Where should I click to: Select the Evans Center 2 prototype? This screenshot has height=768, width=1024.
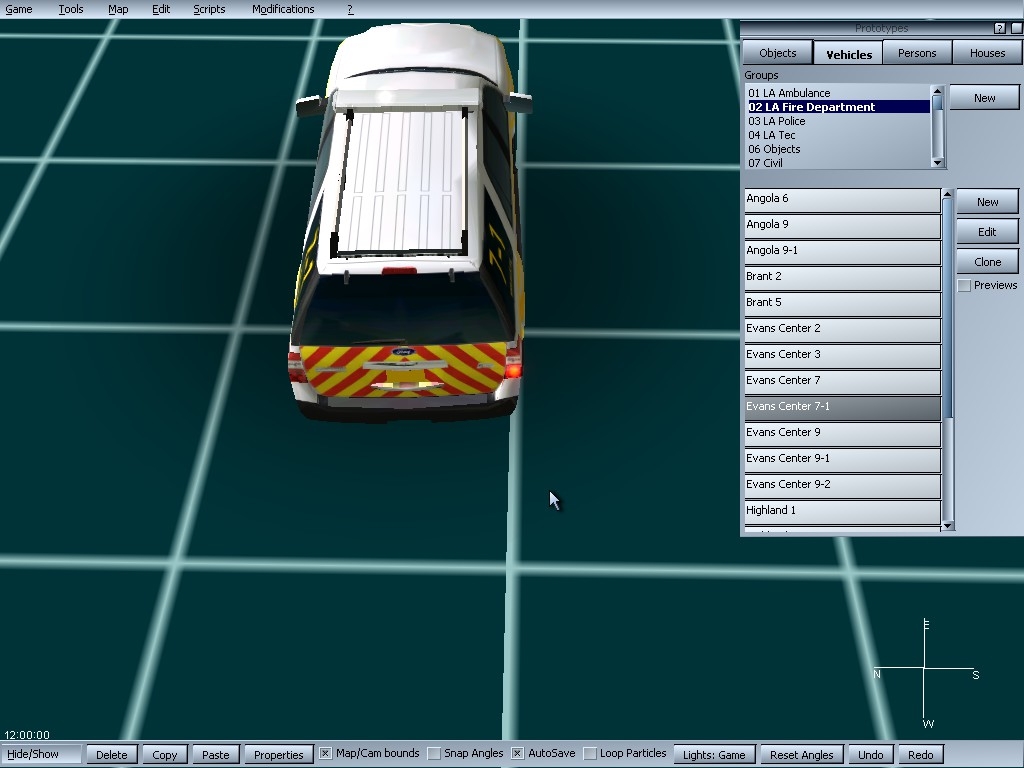tap(842, 330)
